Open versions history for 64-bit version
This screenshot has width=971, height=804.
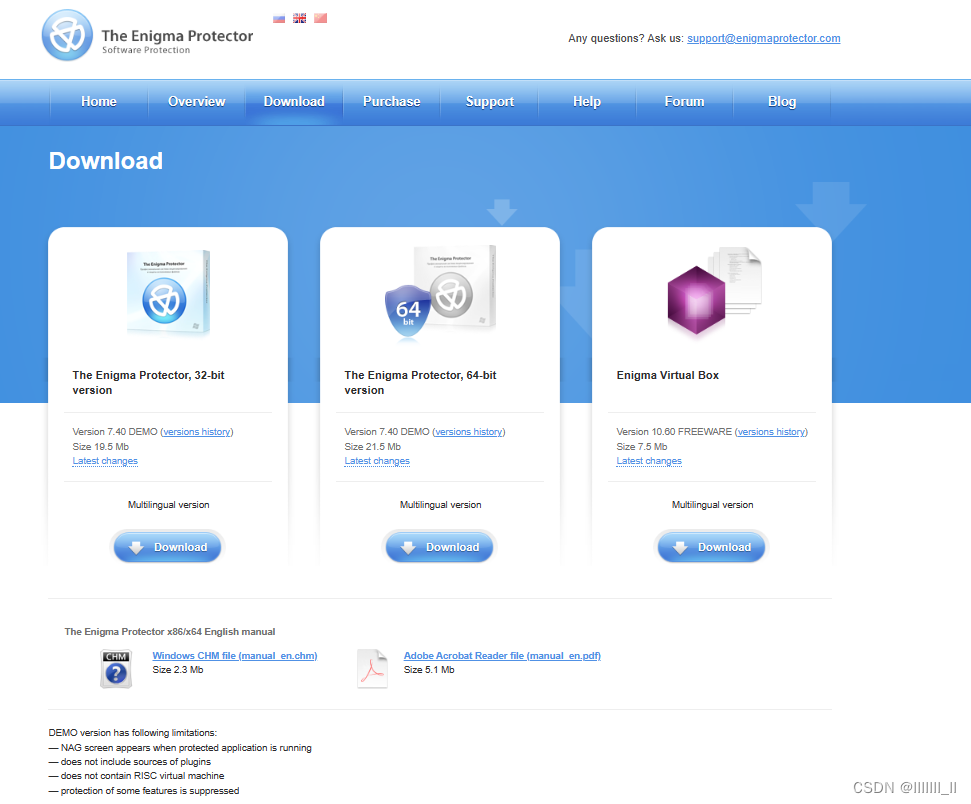(469, 432)
